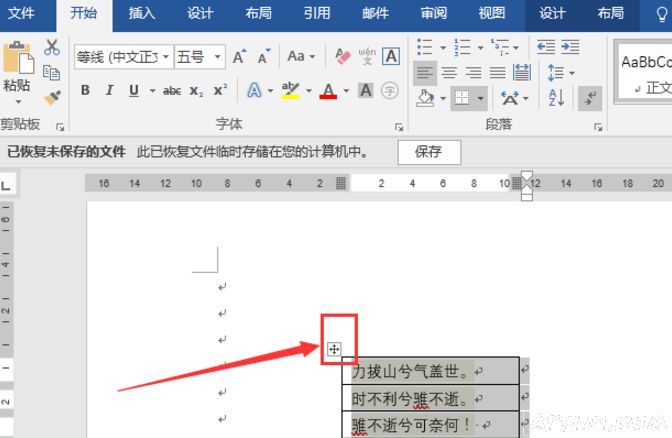Screen dimensions: 672x438
Task: Increase paragraph indent
Action: (570, 46)
